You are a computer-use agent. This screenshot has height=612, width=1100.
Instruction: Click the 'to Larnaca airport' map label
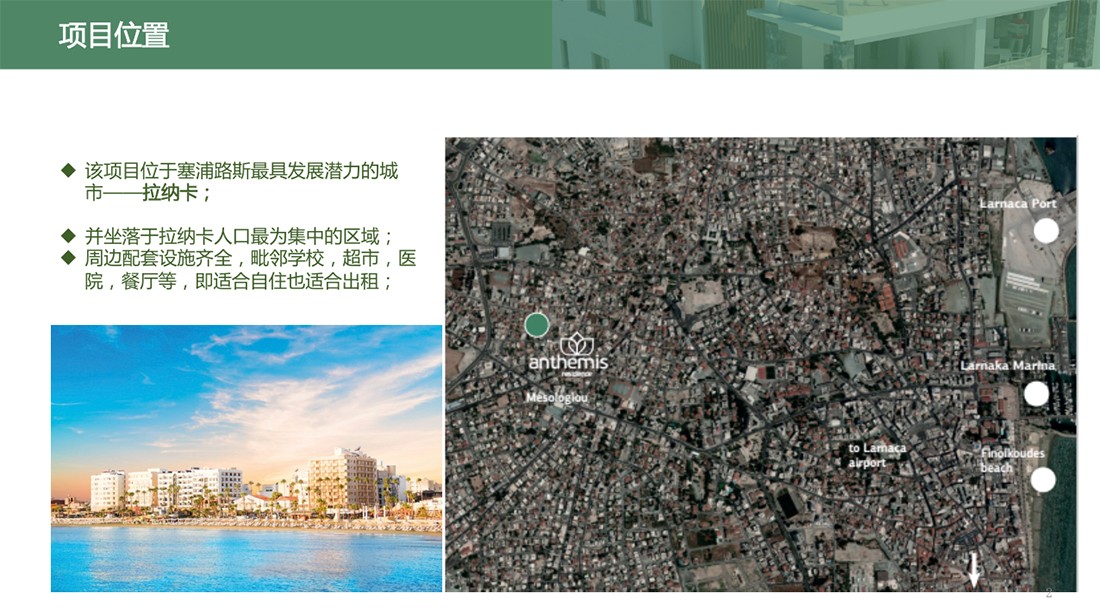pos(876,456)
